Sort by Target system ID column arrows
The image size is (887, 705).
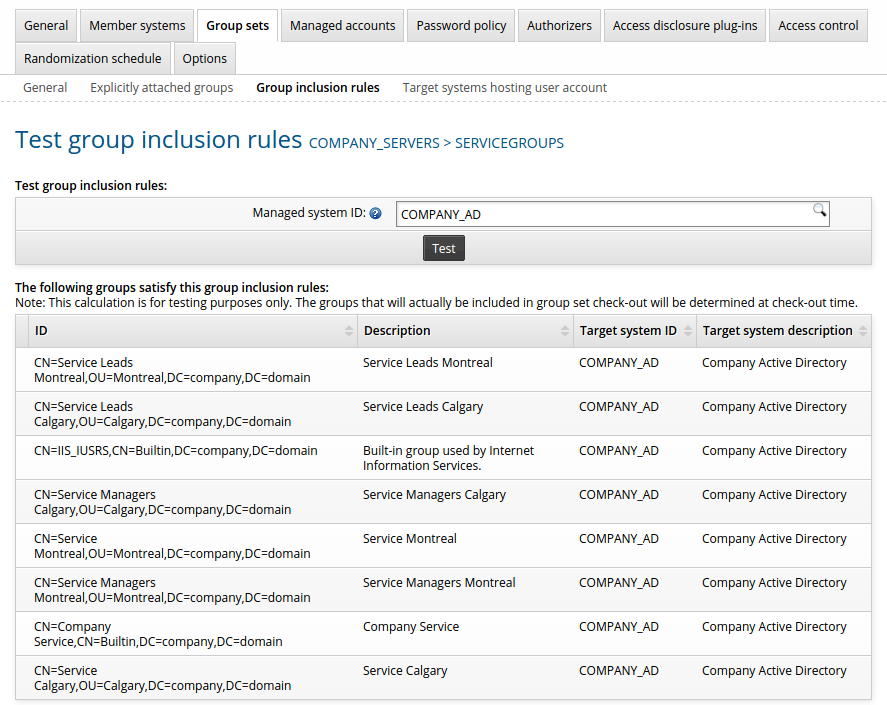(x=688, y=331)
